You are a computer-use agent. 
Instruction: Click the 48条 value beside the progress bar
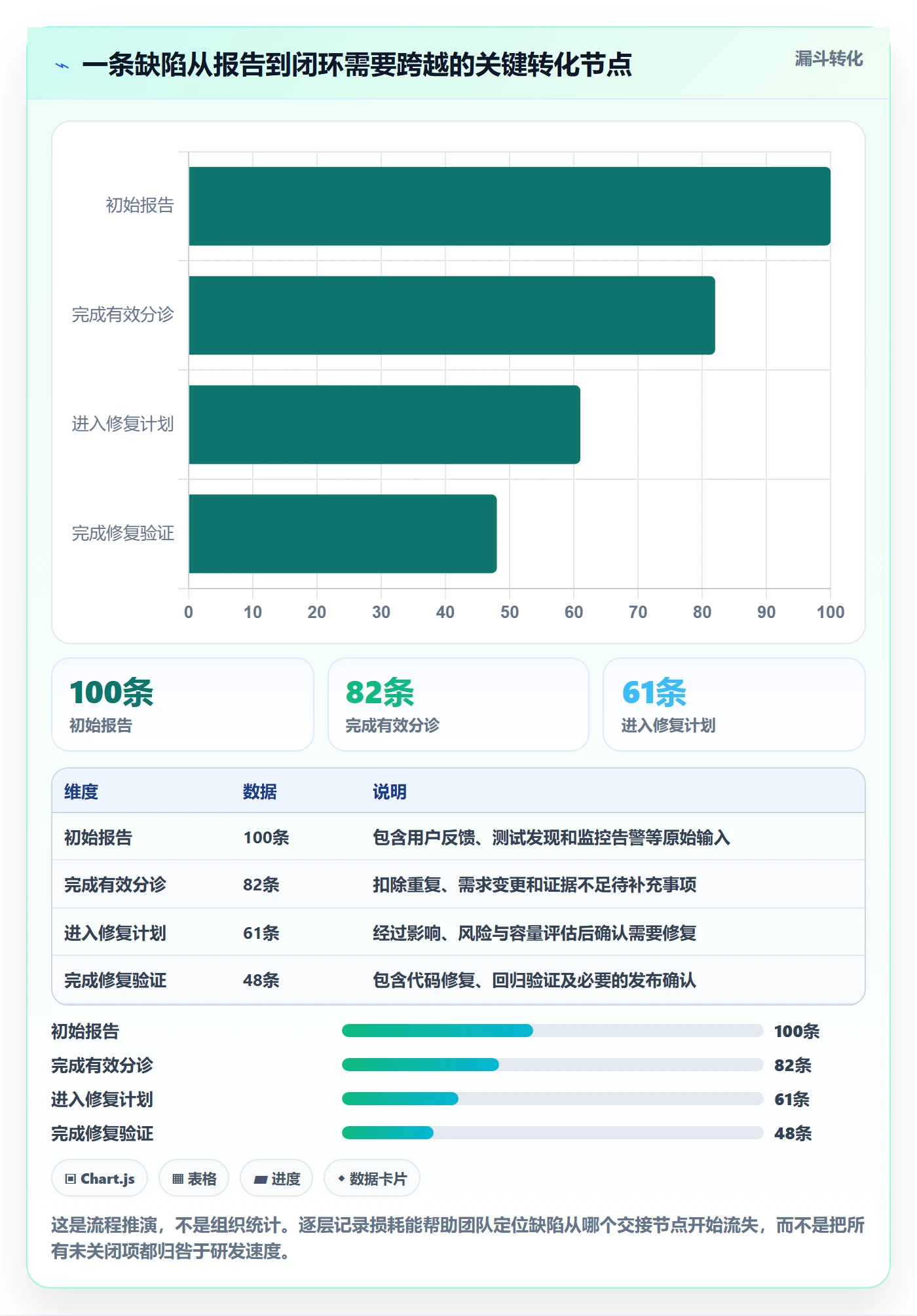click(793, 1133)
